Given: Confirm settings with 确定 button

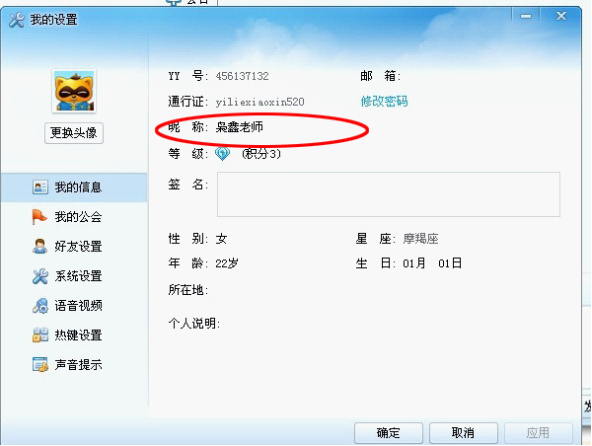Looking at the screenshot, I should 388,433.
